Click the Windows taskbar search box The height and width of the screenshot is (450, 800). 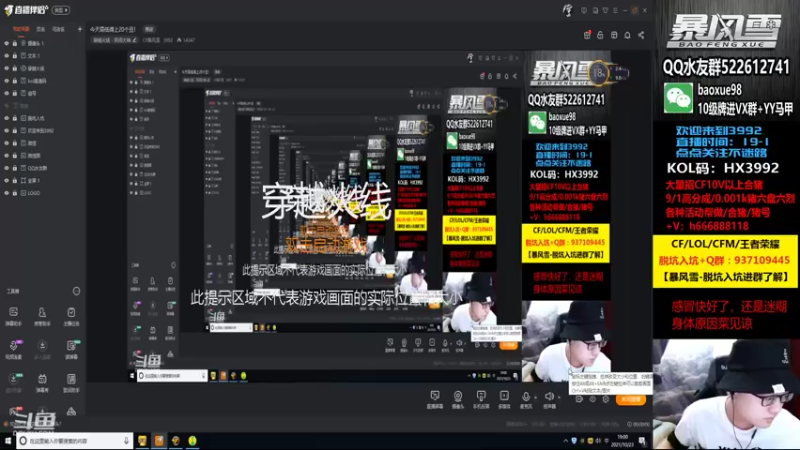tap(74, 440)
